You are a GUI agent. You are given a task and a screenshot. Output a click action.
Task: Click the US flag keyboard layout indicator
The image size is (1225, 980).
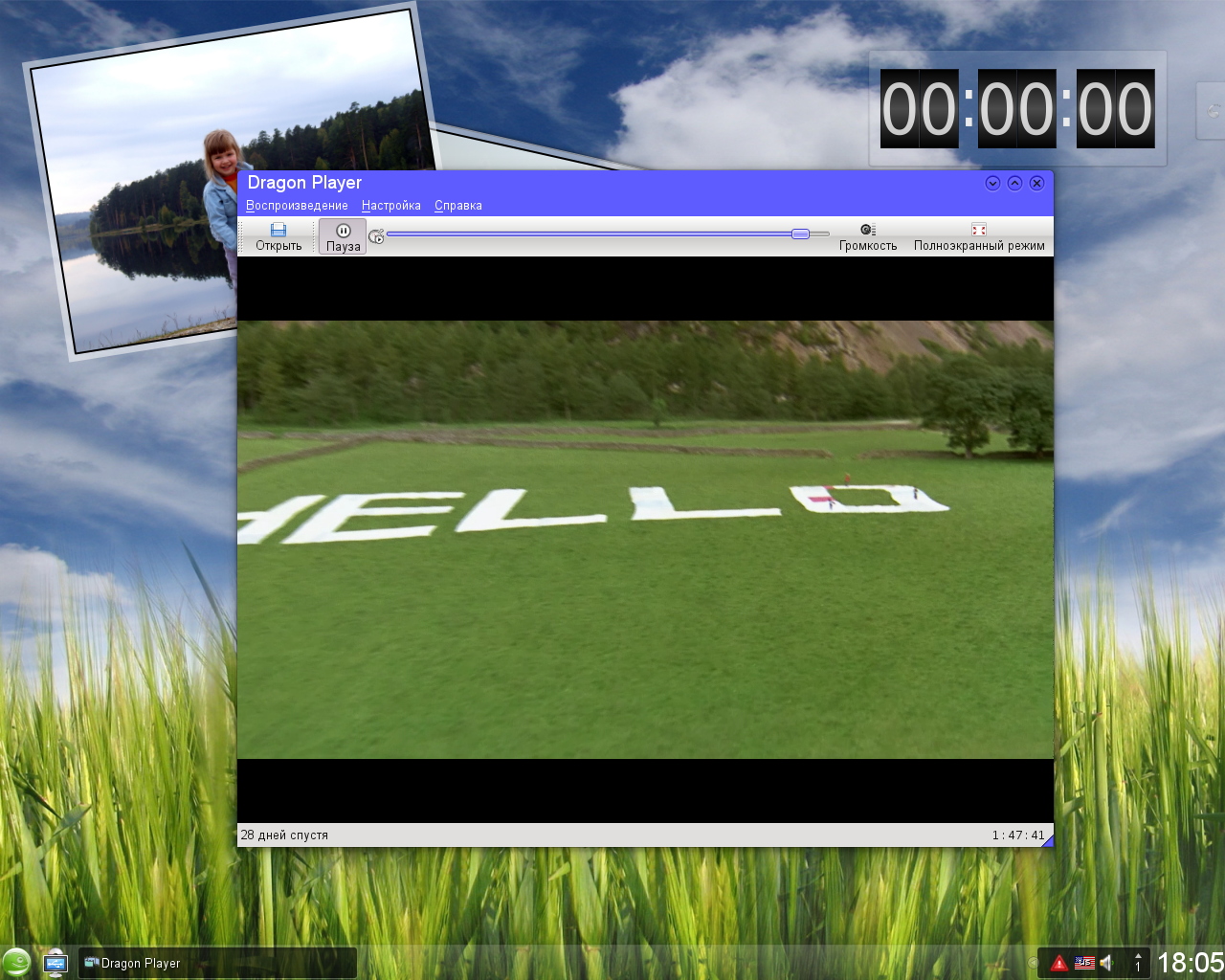[x=1084, y=963]
